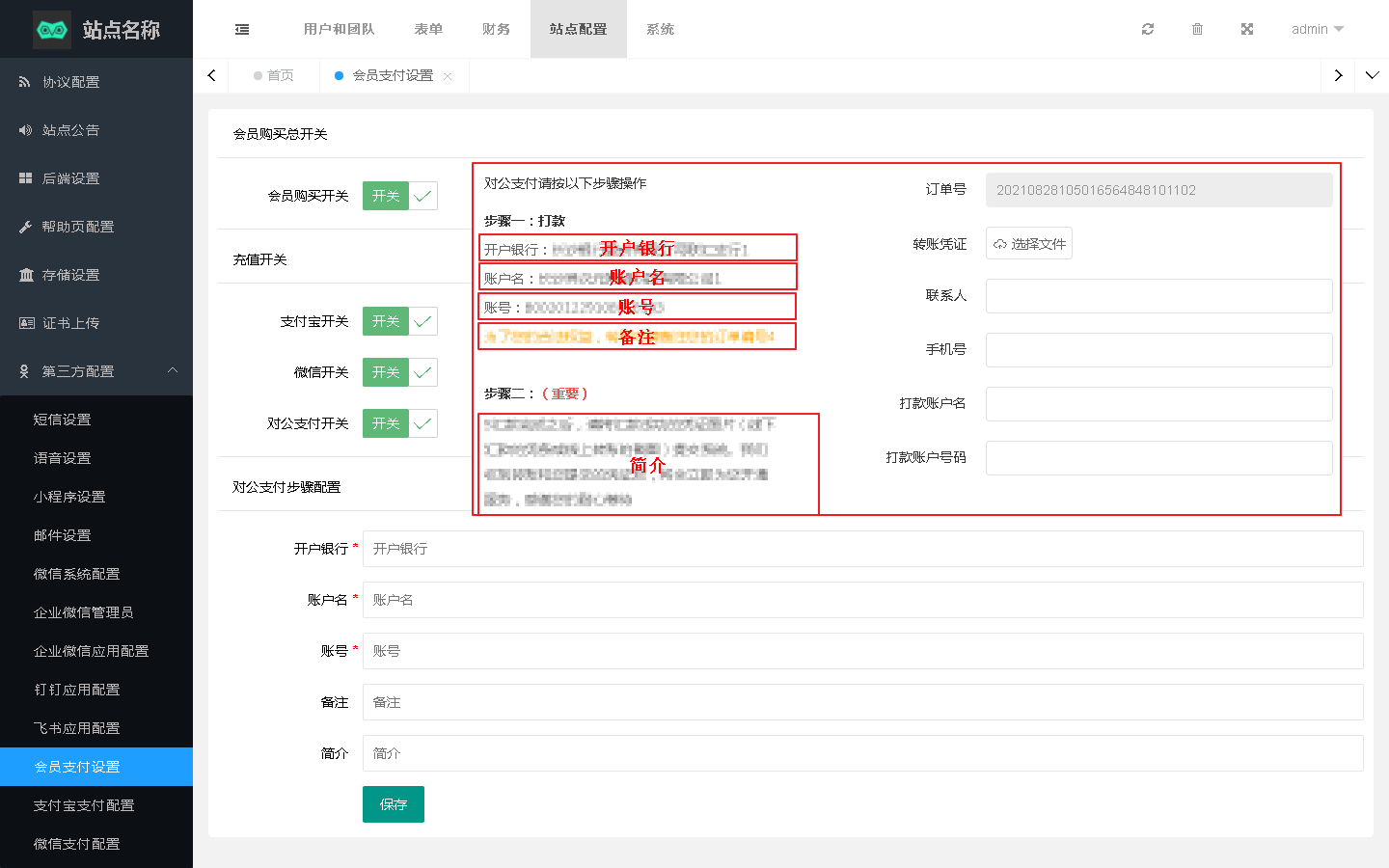Open the tab operations dropdown chevron
This screenshot has height=868, width=1389.
click(x=1372, y=75)
